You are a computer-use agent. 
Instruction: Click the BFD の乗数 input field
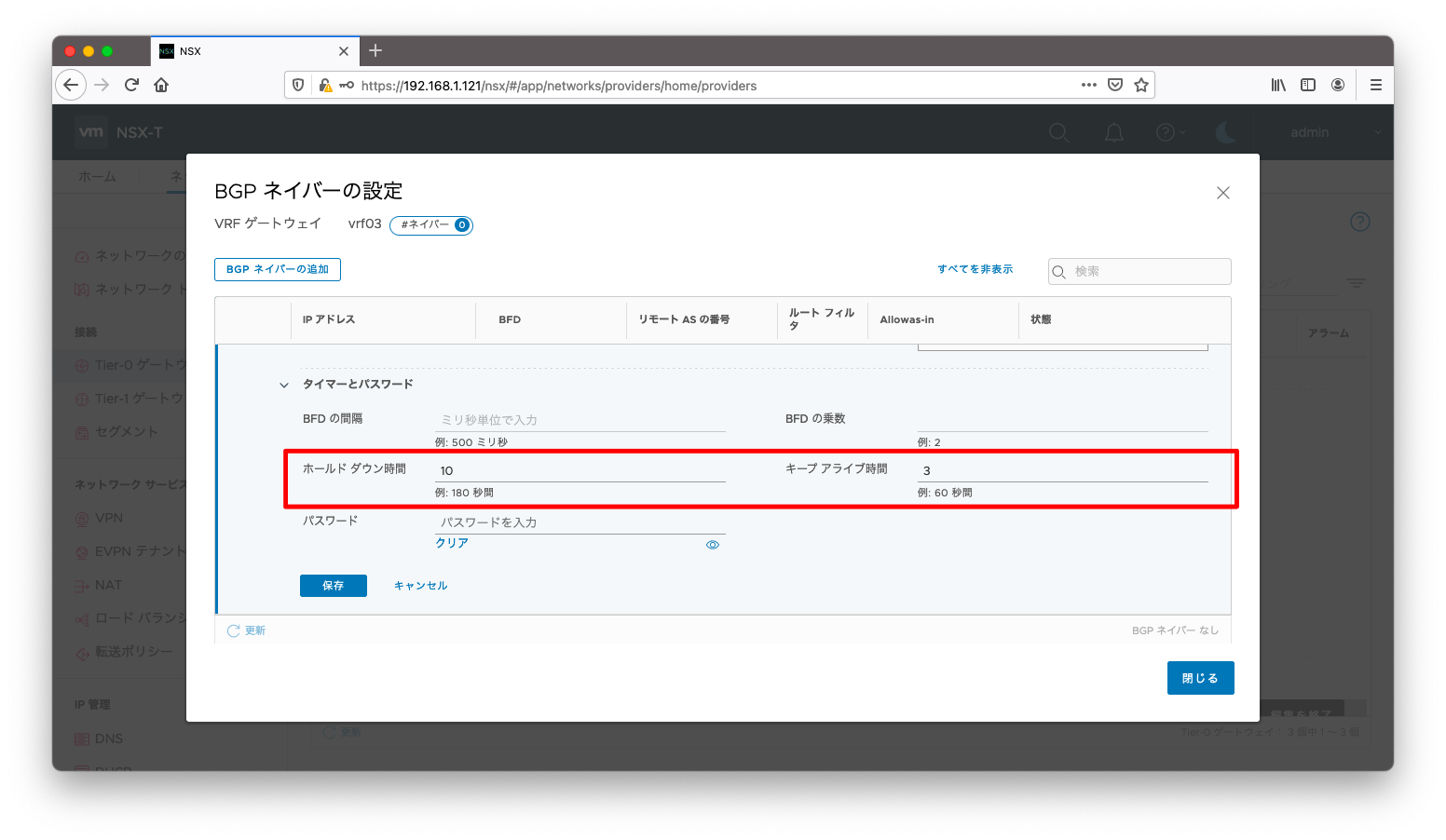[x=1062, y=420]
